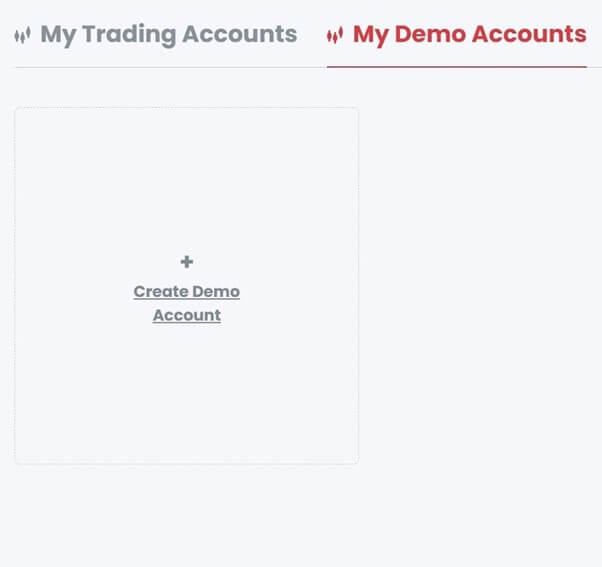602x567 pixels.
Task: Click the word "Account" in the underlined link
Action: pyautogui.click(x=187, y=315)
